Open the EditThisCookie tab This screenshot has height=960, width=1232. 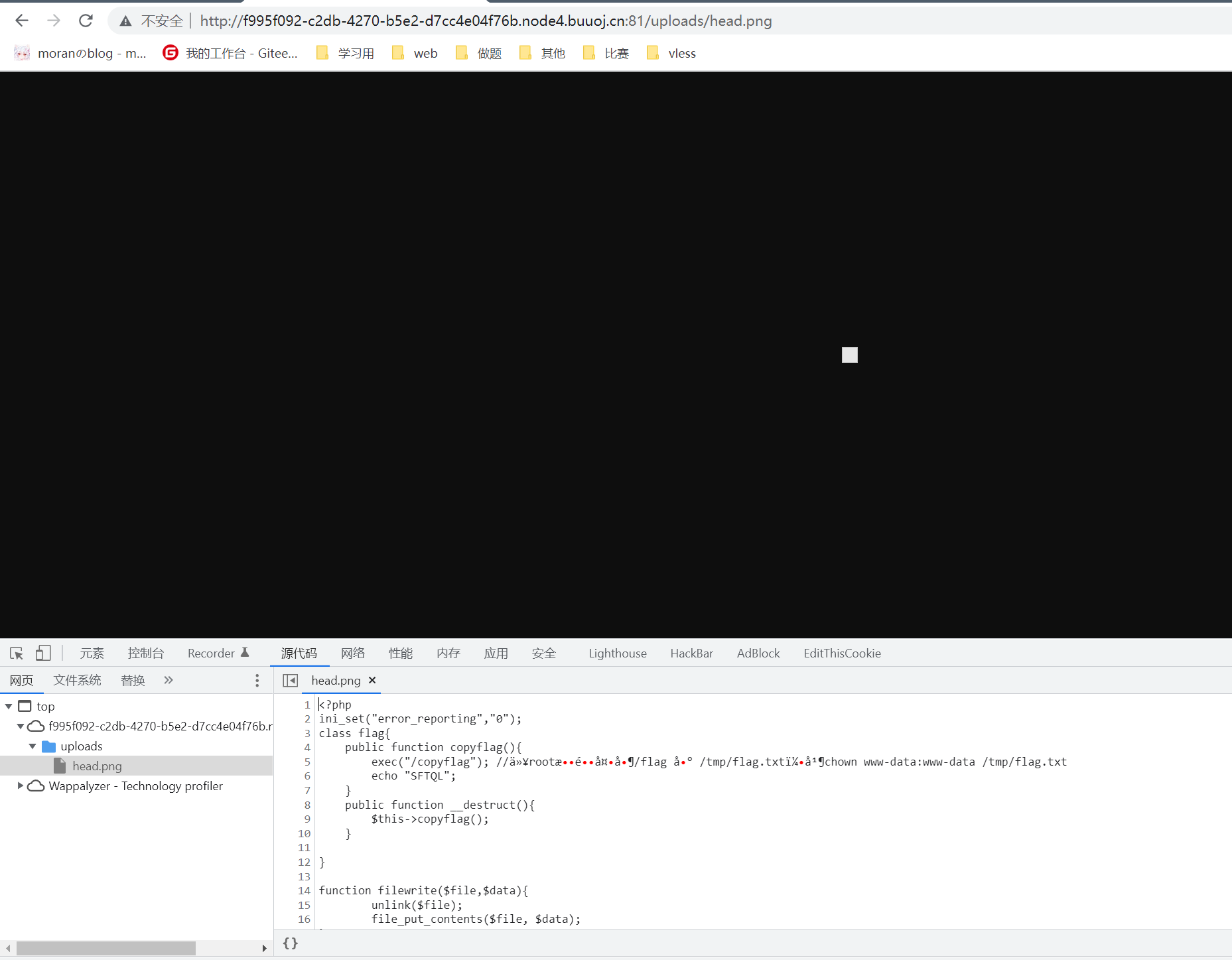point(843,653)
